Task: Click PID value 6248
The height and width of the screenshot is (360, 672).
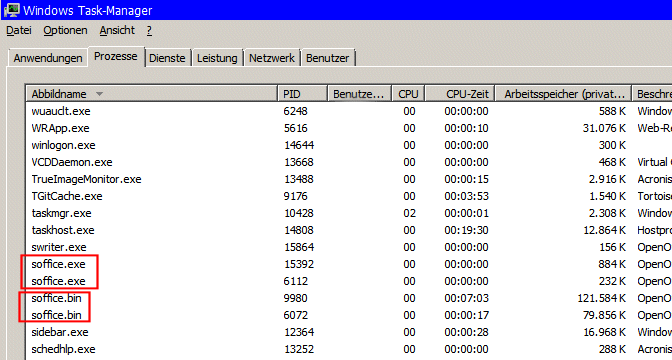Action: pyautogui.click(x=295, y=111)
